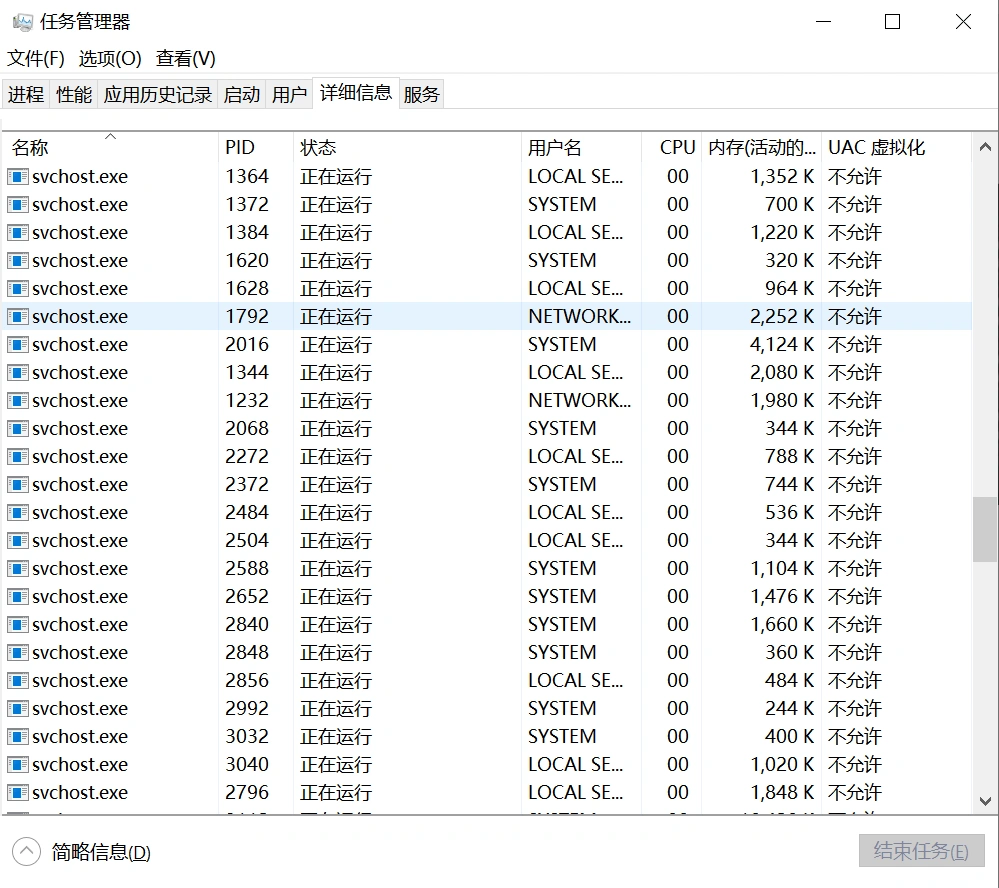Screen dimensions: 999x888
Task: Click the svchost.exe icon for PID 2016
Action: [x=18, y=345]
